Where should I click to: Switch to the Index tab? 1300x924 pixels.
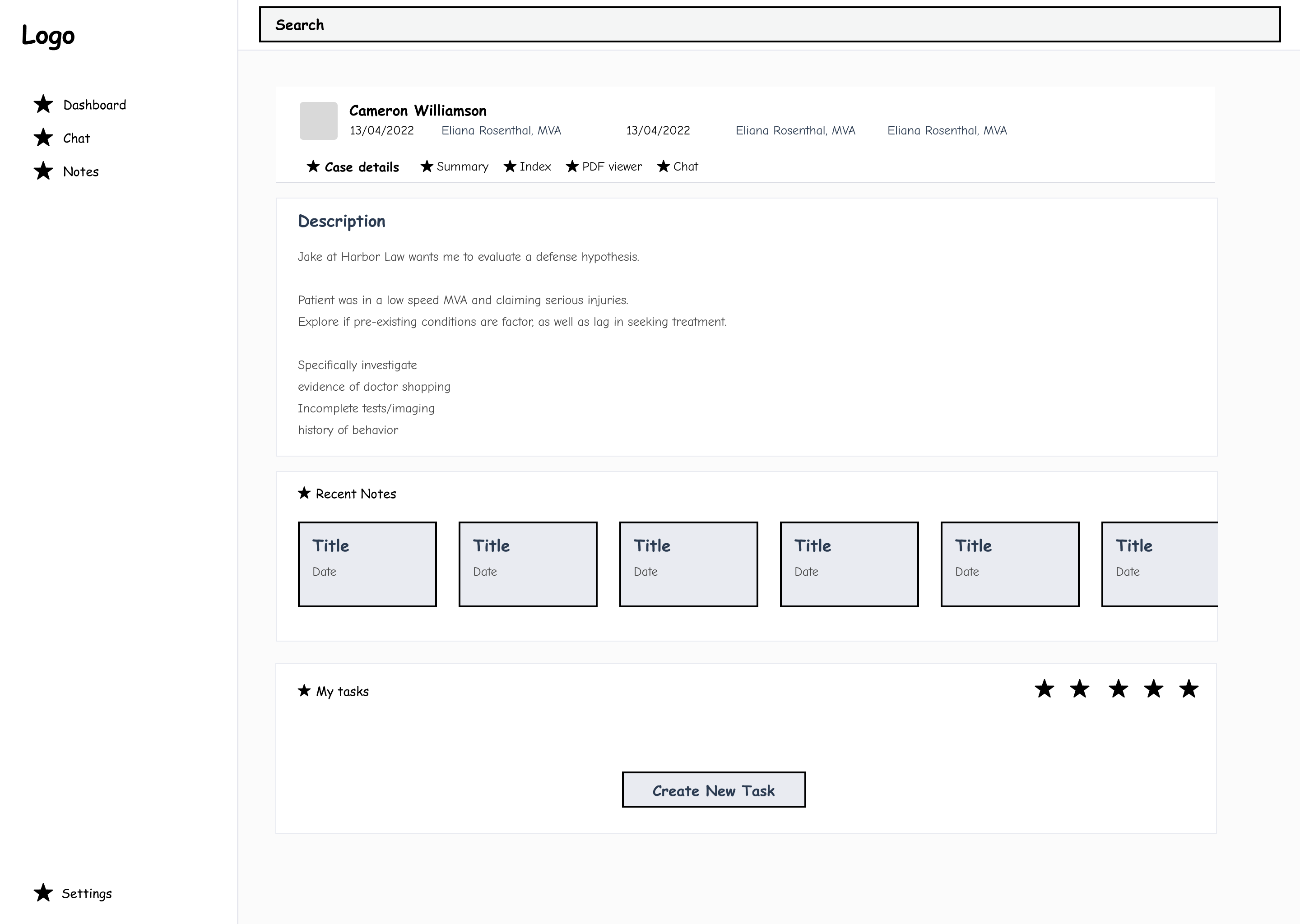[x=534, y=166]
